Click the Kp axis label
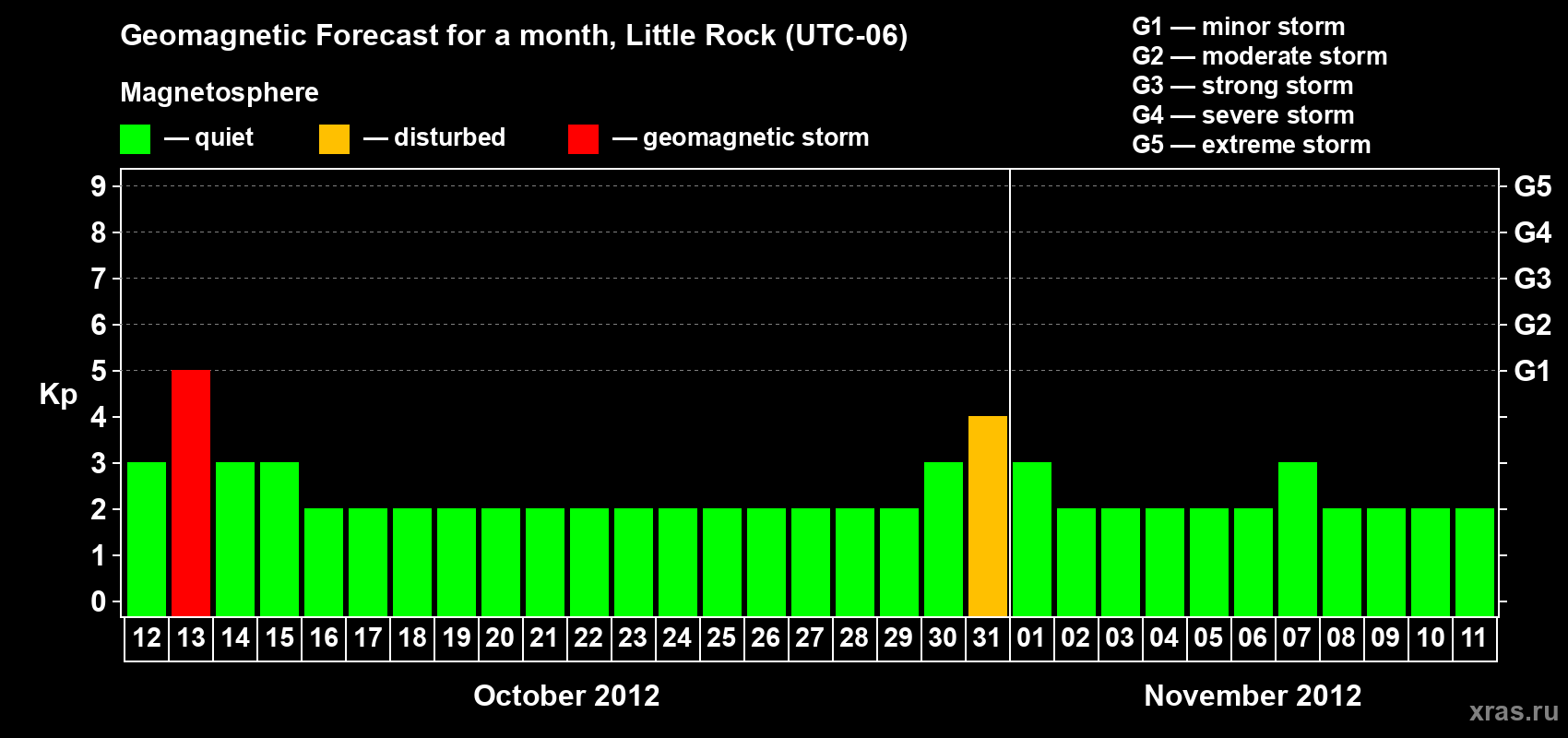This screenshot has height=738, width=1568. coord(58,395)
